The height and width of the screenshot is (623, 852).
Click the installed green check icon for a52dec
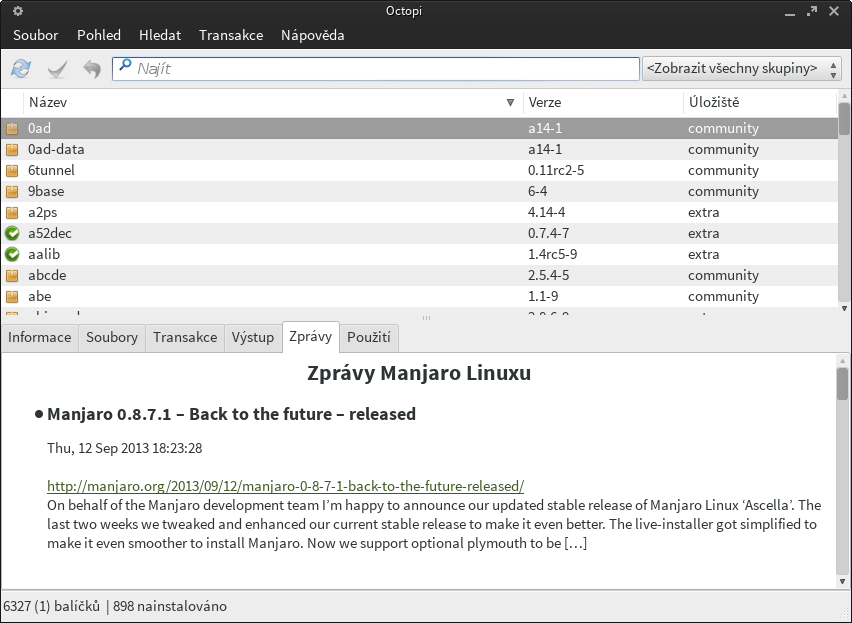tap(12, 234)
